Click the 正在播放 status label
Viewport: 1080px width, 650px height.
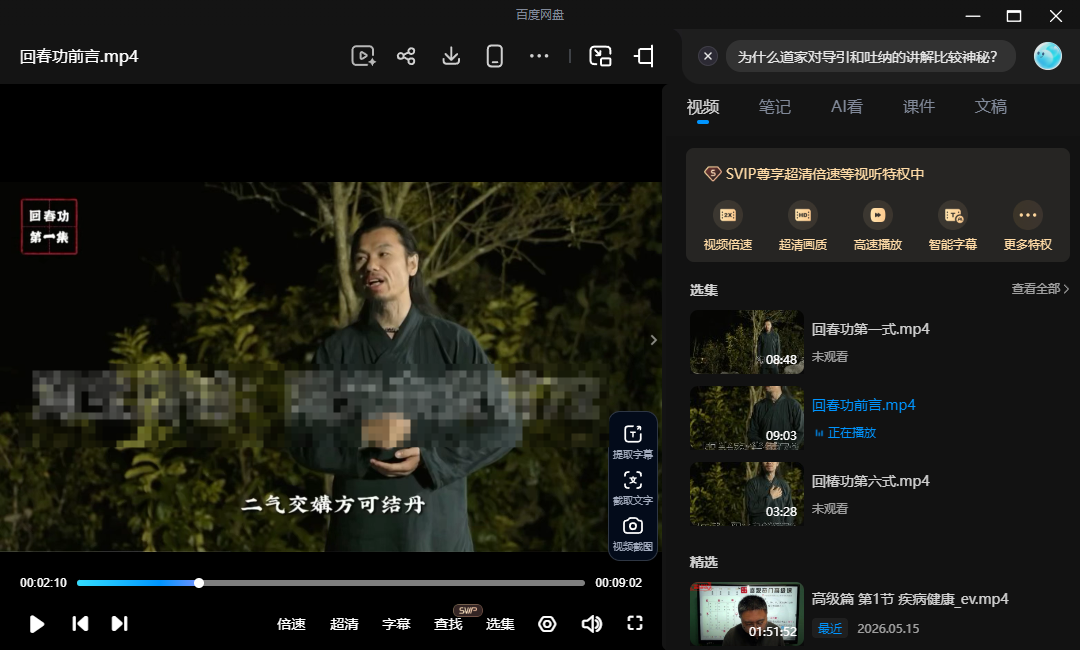(x=851, y=432)
